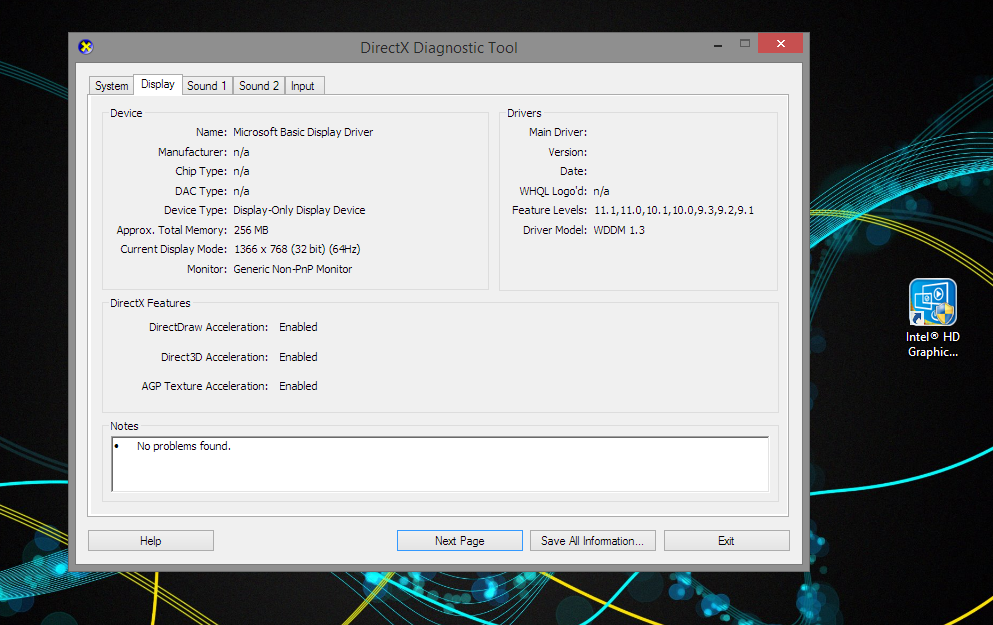Click the Manufacturer 'n/a' value
This screenshot has height=625, width=993.
241,153
